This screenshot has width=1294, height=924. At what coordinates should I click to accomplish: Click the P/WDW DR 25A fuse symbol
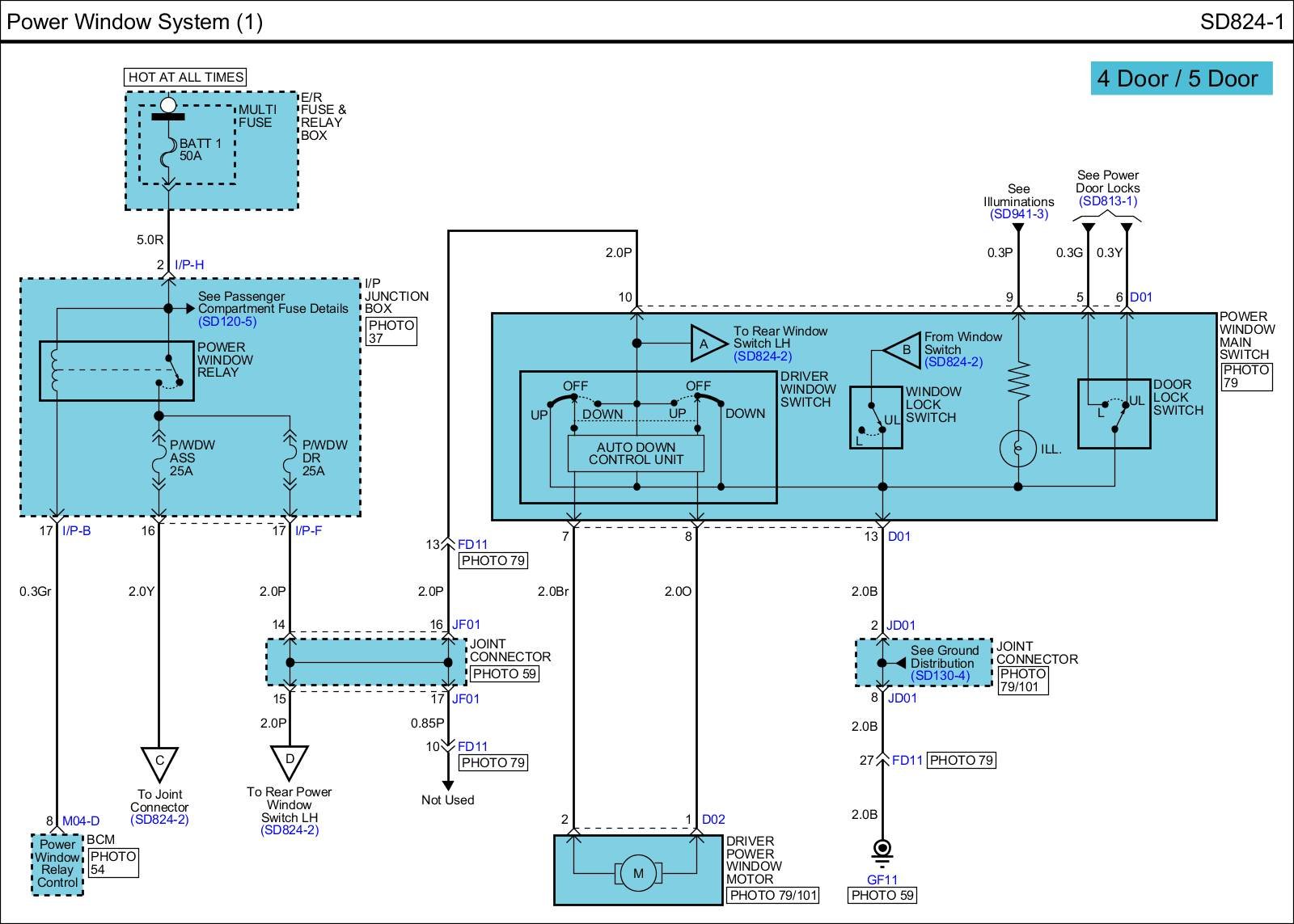[x=290, y=459]
